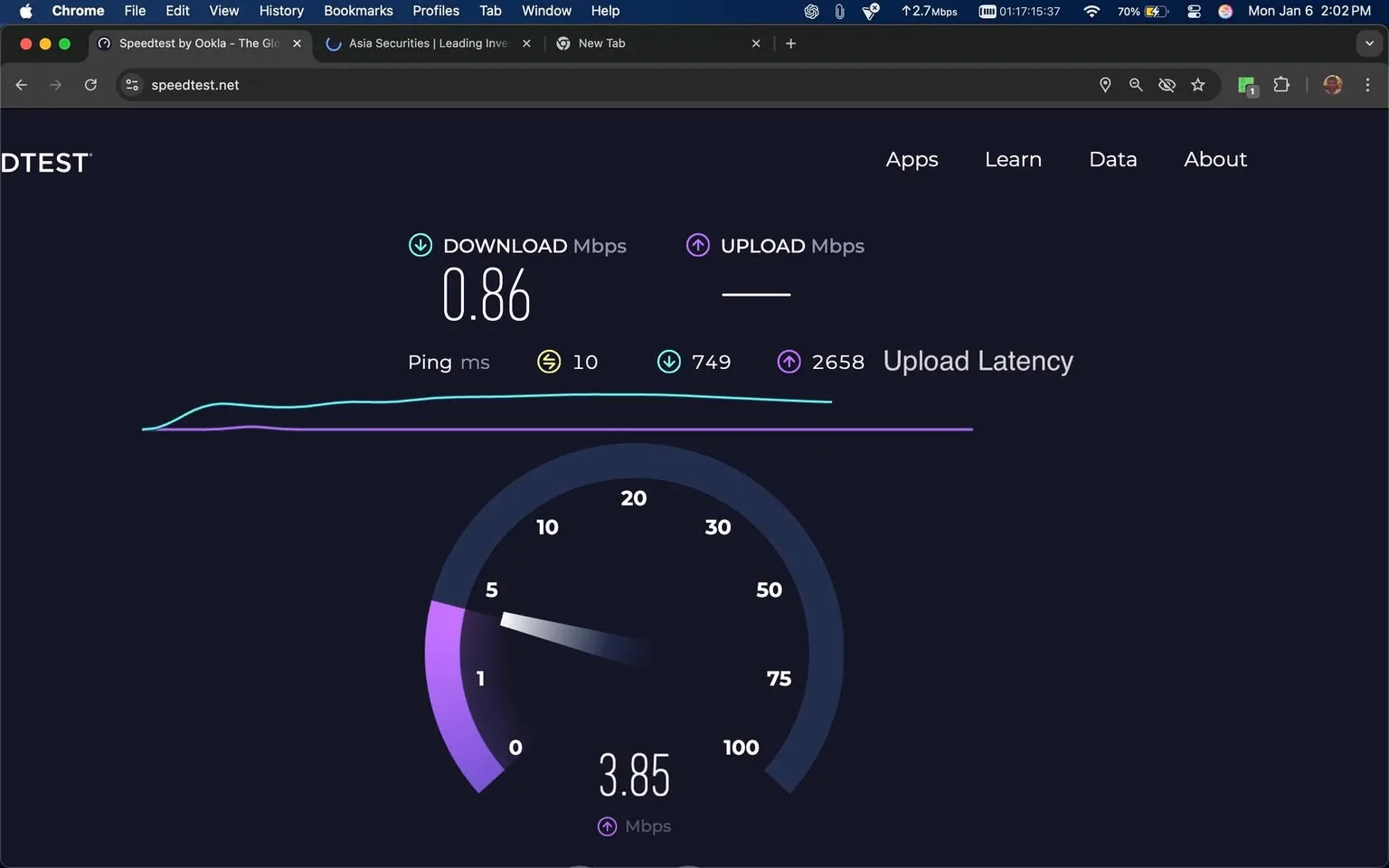Screen dimensions: 1389x868
Task: Open the Bookmarks menu
Action: [x=358, y=11]
